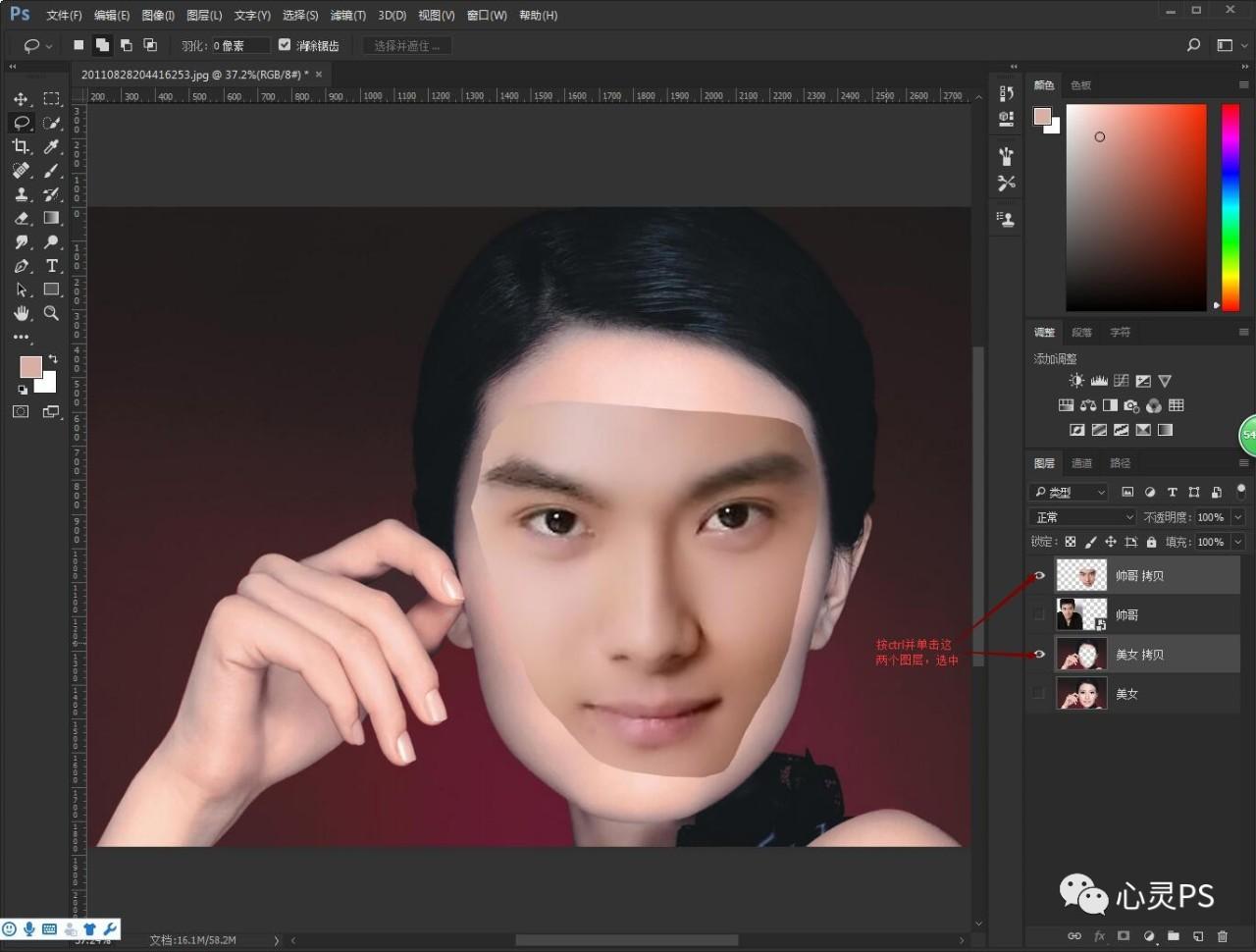Show the 美女 layer by enabling its eye

tap(1038, 693)
